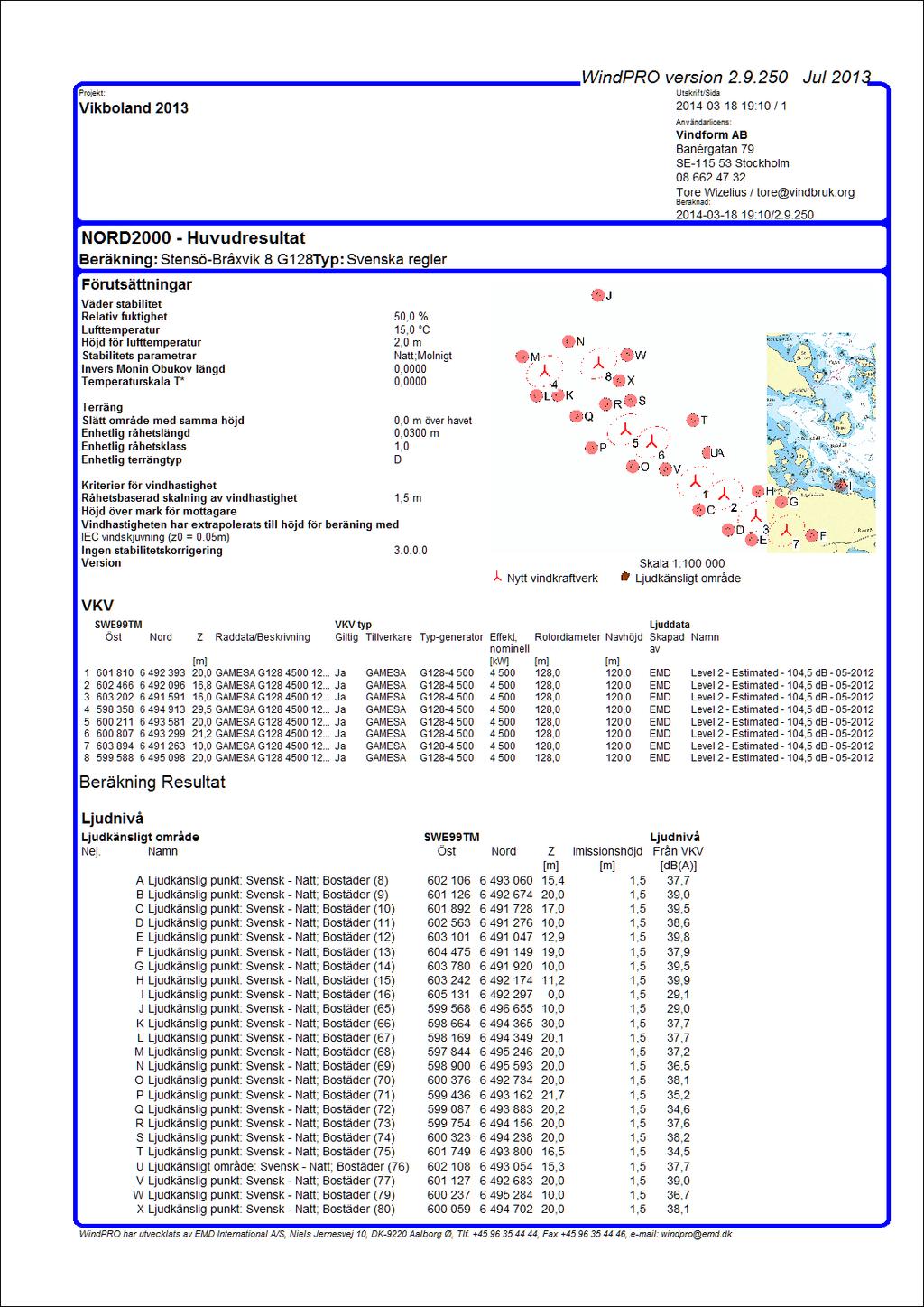Click the "39,9" sound level of point H
924x1307 pixels.
click(x=679, y=980)
